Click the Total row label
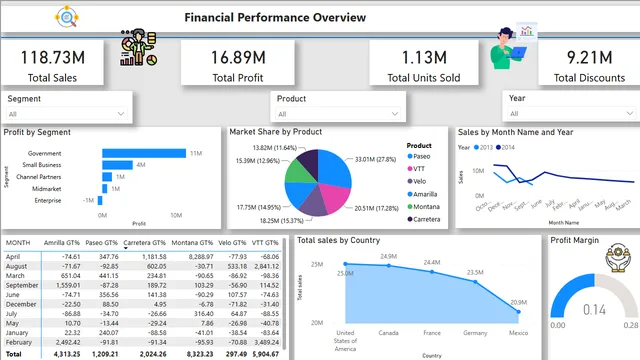The image size is (640, 360). pyautogui.click(x=13, y=354)
